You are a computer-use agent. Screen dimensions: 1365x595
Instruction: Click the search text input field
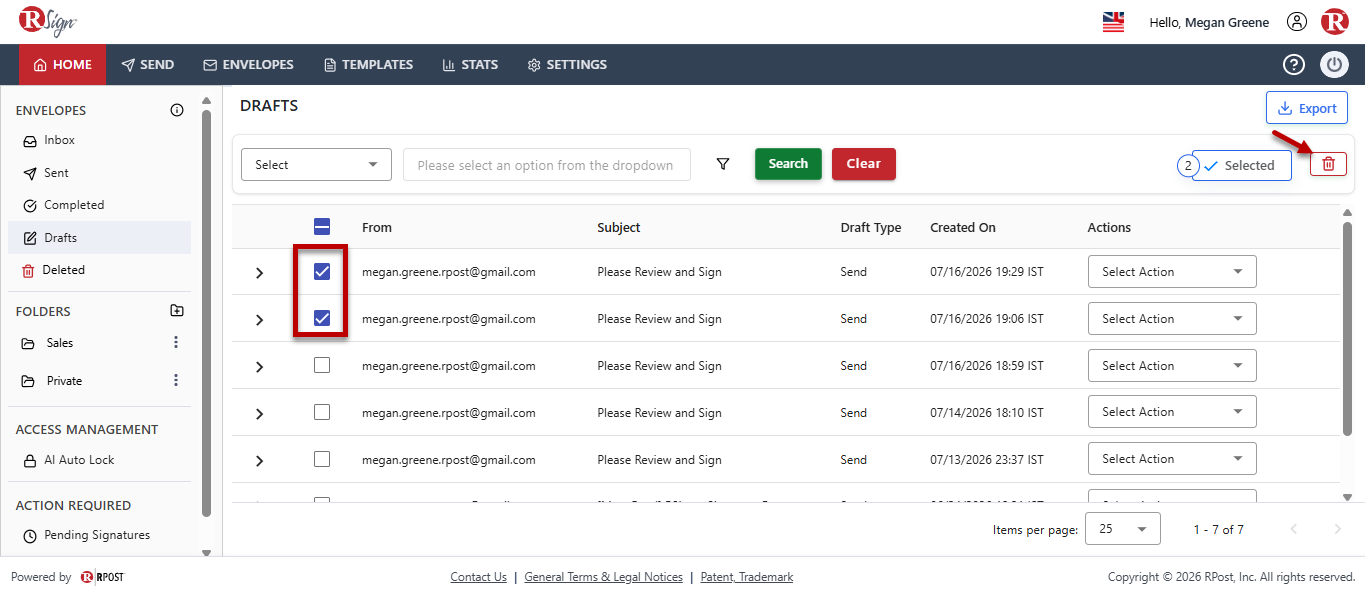click(547, 165)
